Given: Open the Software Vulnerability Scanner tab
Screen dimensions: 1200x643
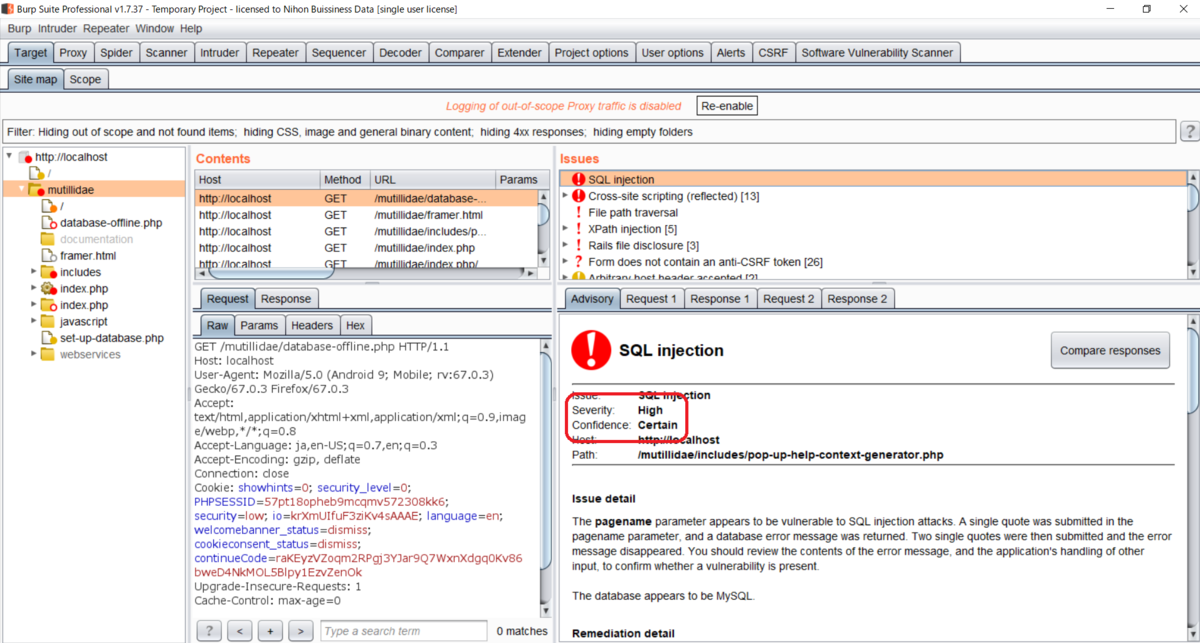Looking at the screenshot, I should coord(877,53).
